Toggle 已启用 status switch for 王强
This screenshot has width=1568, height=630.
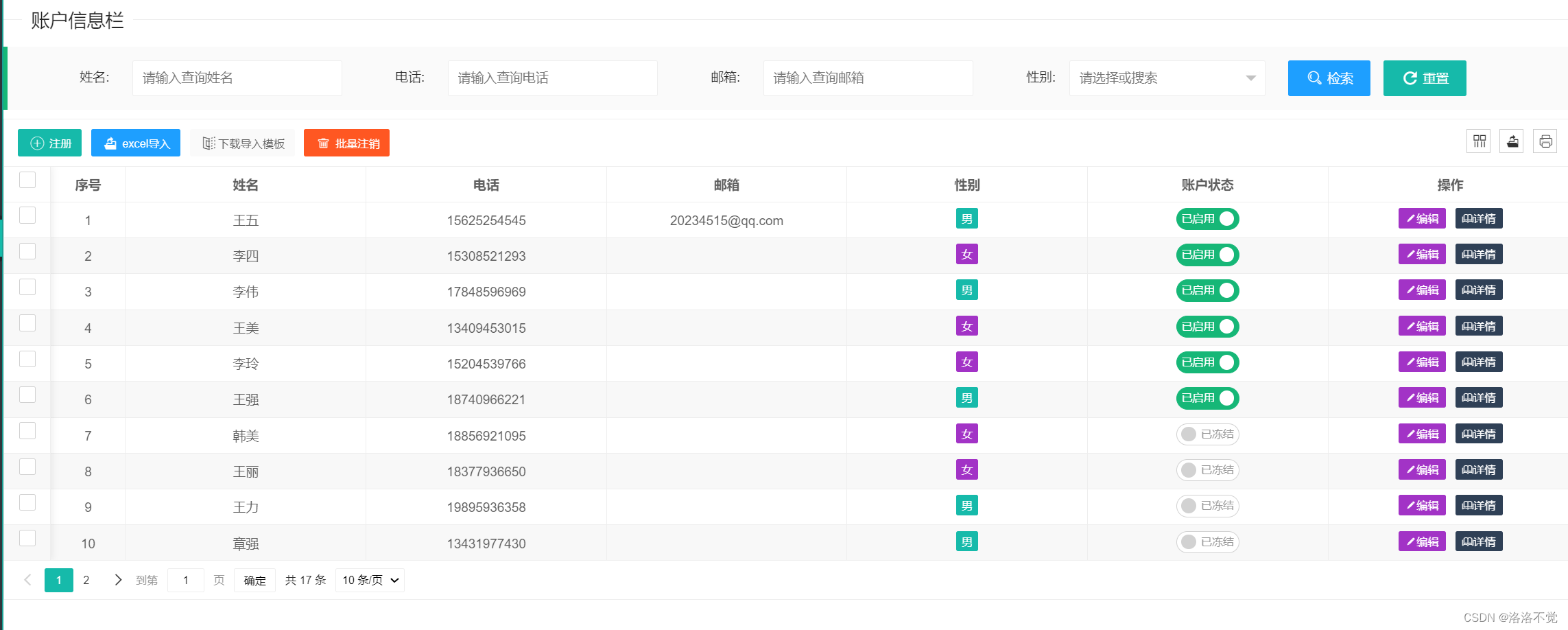(x=1207, y=398)
